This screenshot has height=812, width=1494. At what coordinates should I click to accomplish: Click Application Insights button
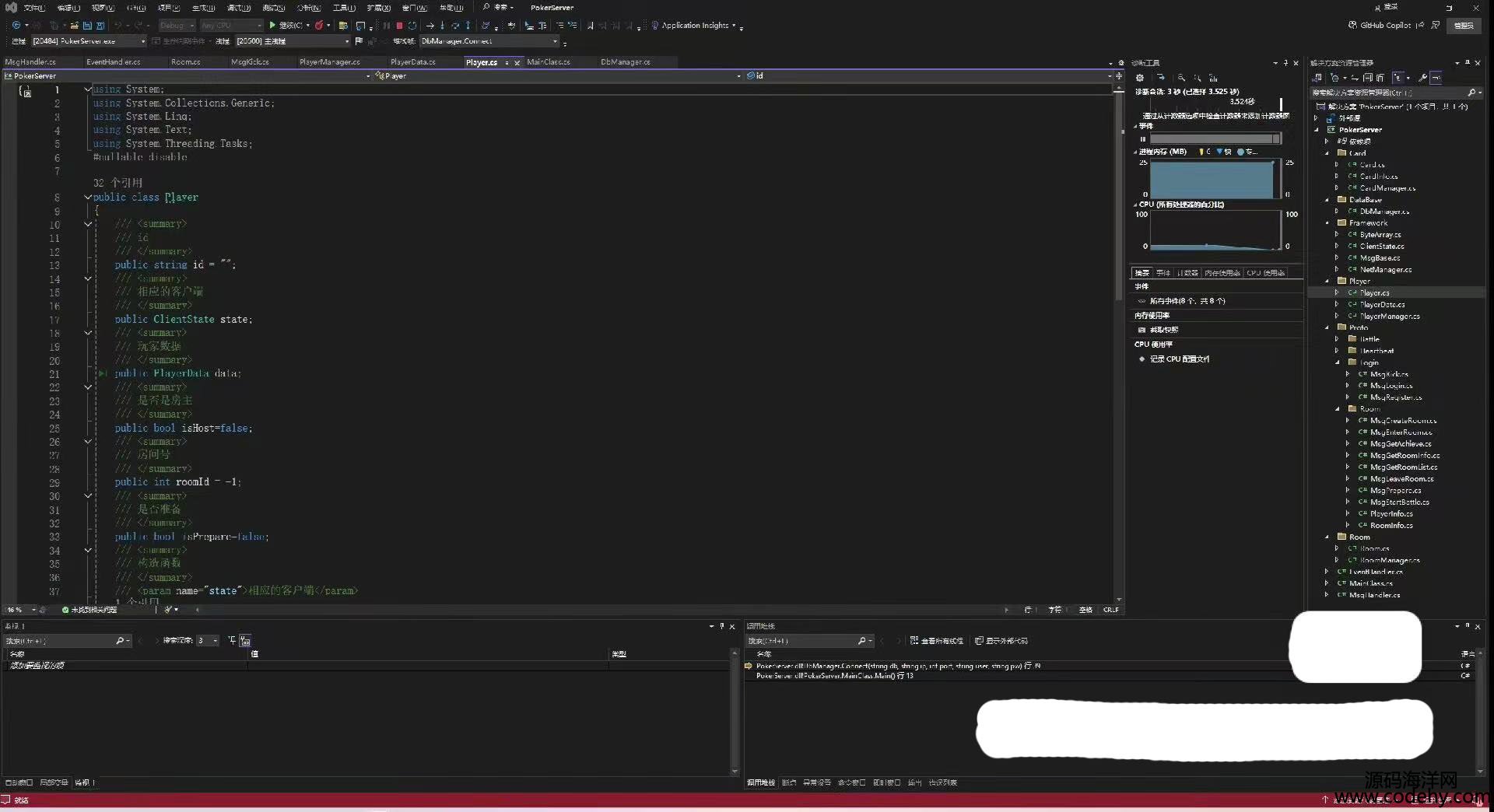(x=695, y=25)
